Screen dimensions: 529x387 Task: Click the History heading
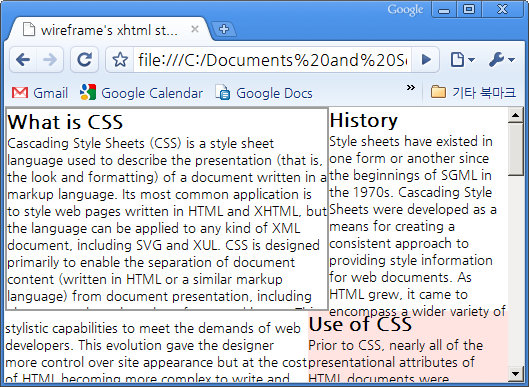coord(364,120)
